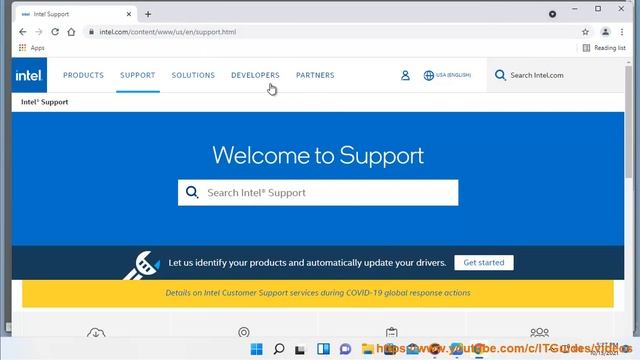Click the clipboard icon below the banner

(391, 332)
